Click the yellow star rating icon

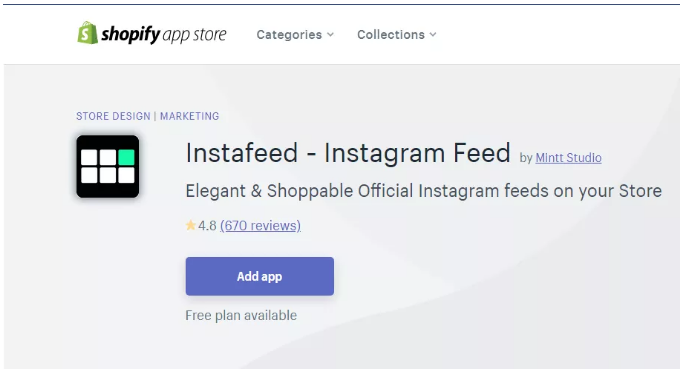coord(191,225)
